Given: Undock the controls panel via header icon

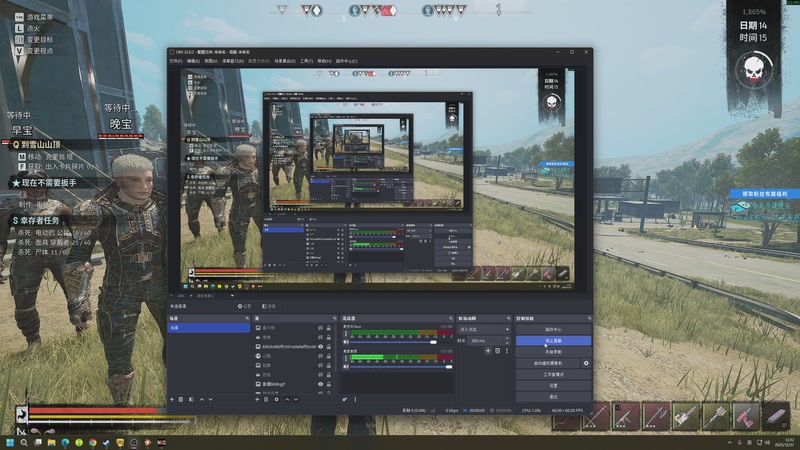Looking at the screenshot, I should pos(589,318).
